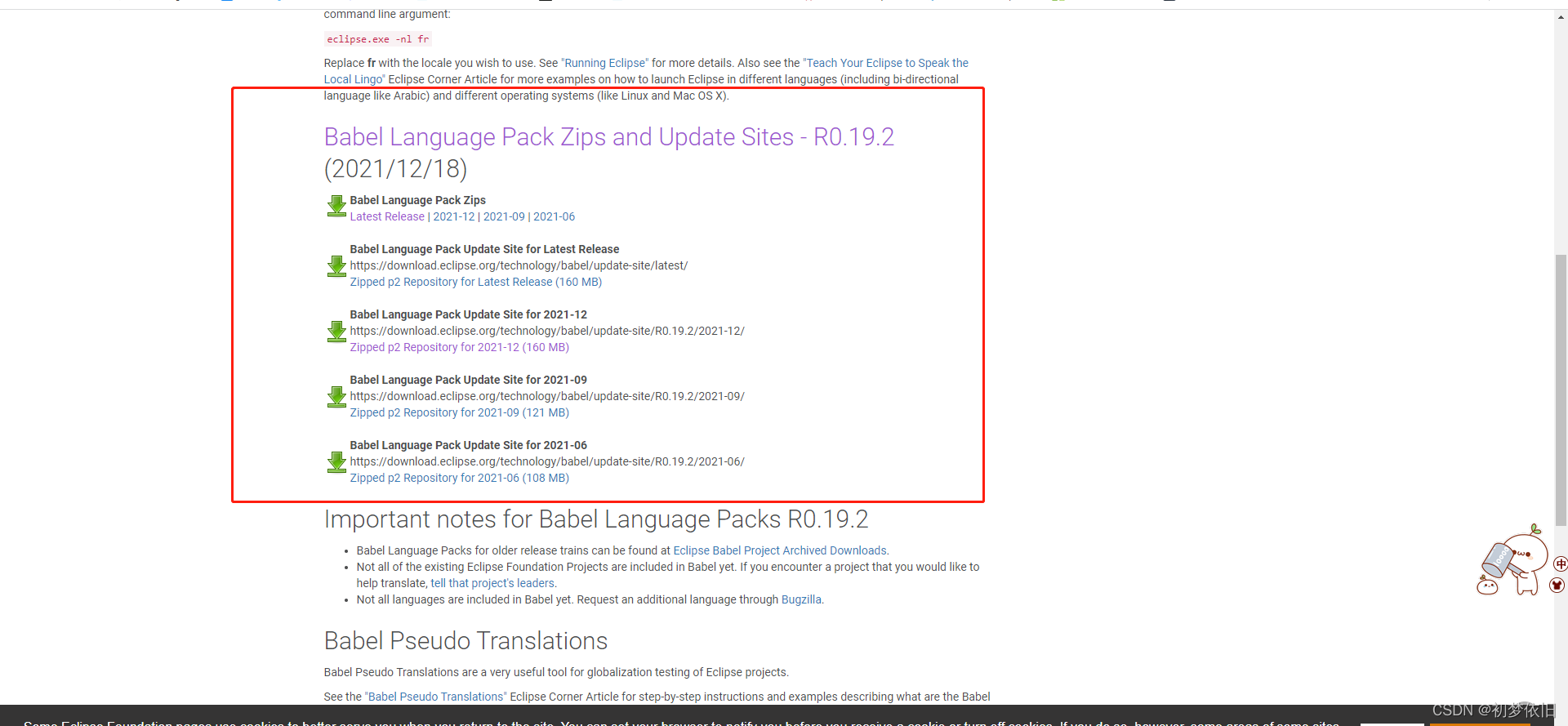Screen dimensions: 1568x726
Task: Click the update-site/R0.19.2/2021-09/ URL text
Action: (547, 396)
